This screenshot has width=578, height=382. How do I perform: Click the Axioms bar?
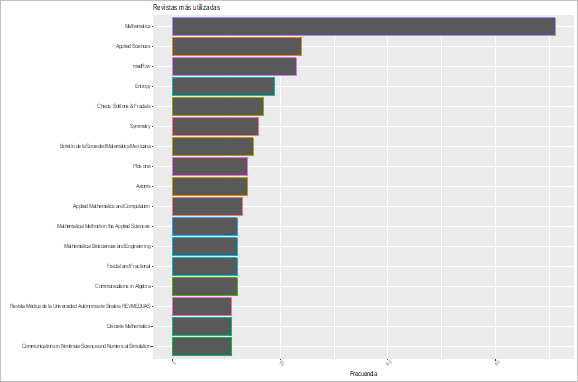tap(210, 186)
